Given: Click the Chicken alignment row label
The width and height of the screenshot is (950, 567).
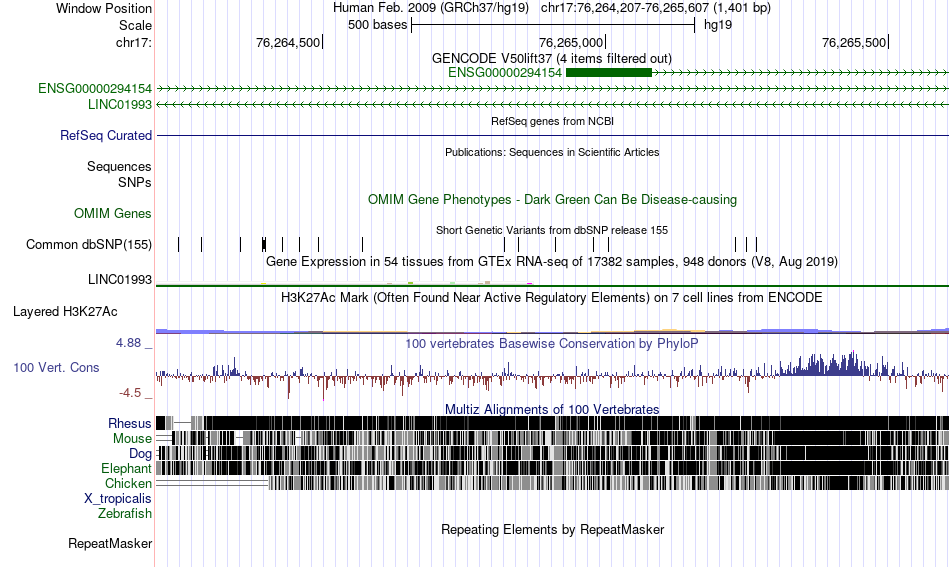Looking at the screenshot, I should (x=128, y=483).
